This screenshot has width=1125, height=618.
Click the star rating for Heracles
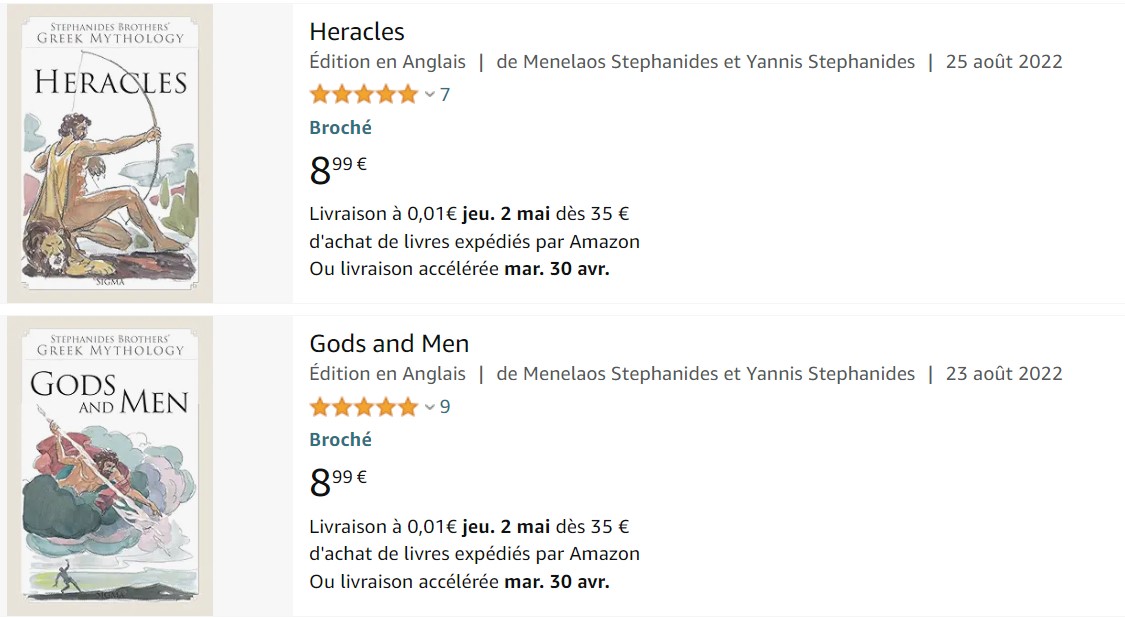coord(363,95)
